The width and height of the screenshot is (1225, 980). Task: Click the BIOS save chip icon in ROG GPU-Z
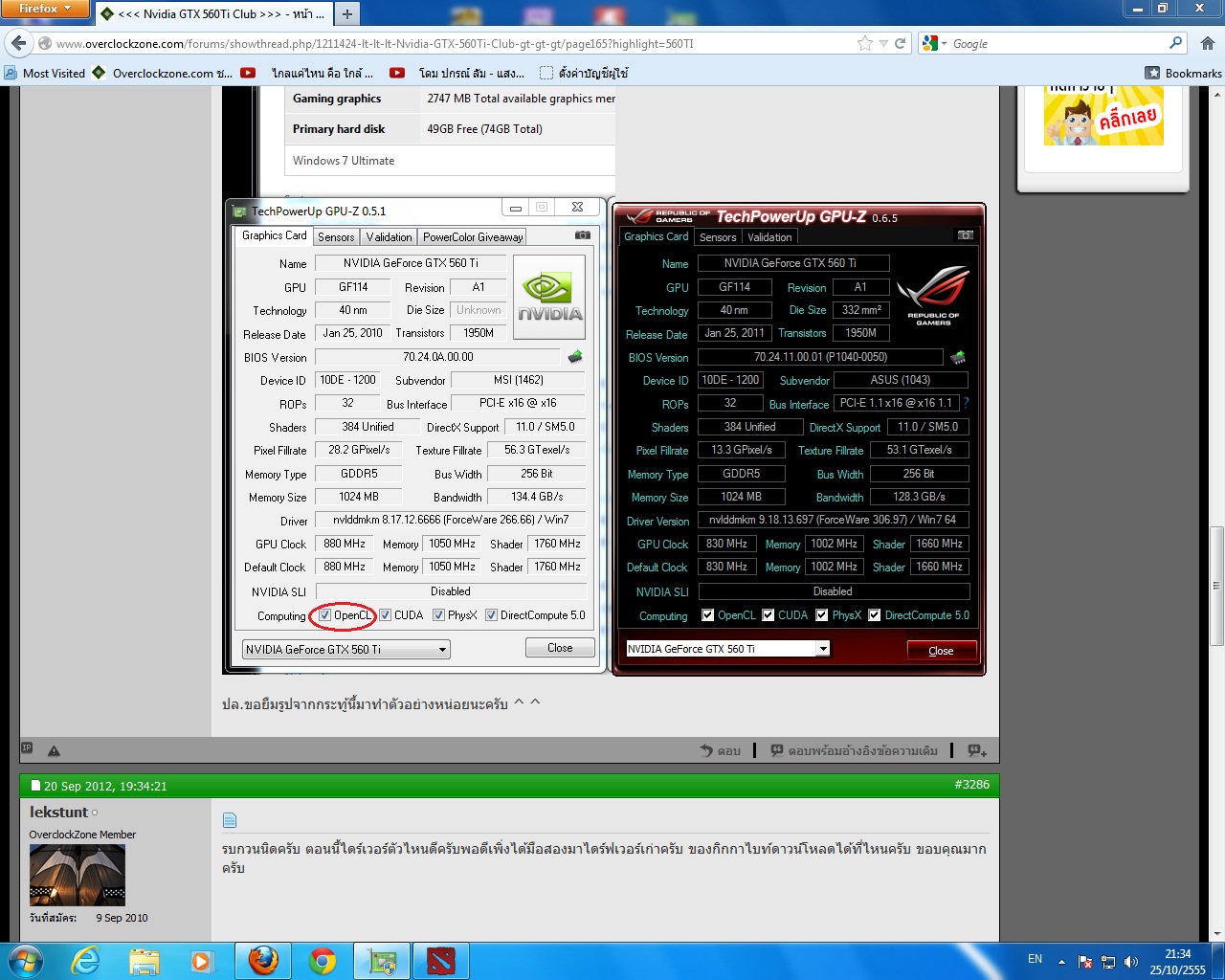point(958,357)
